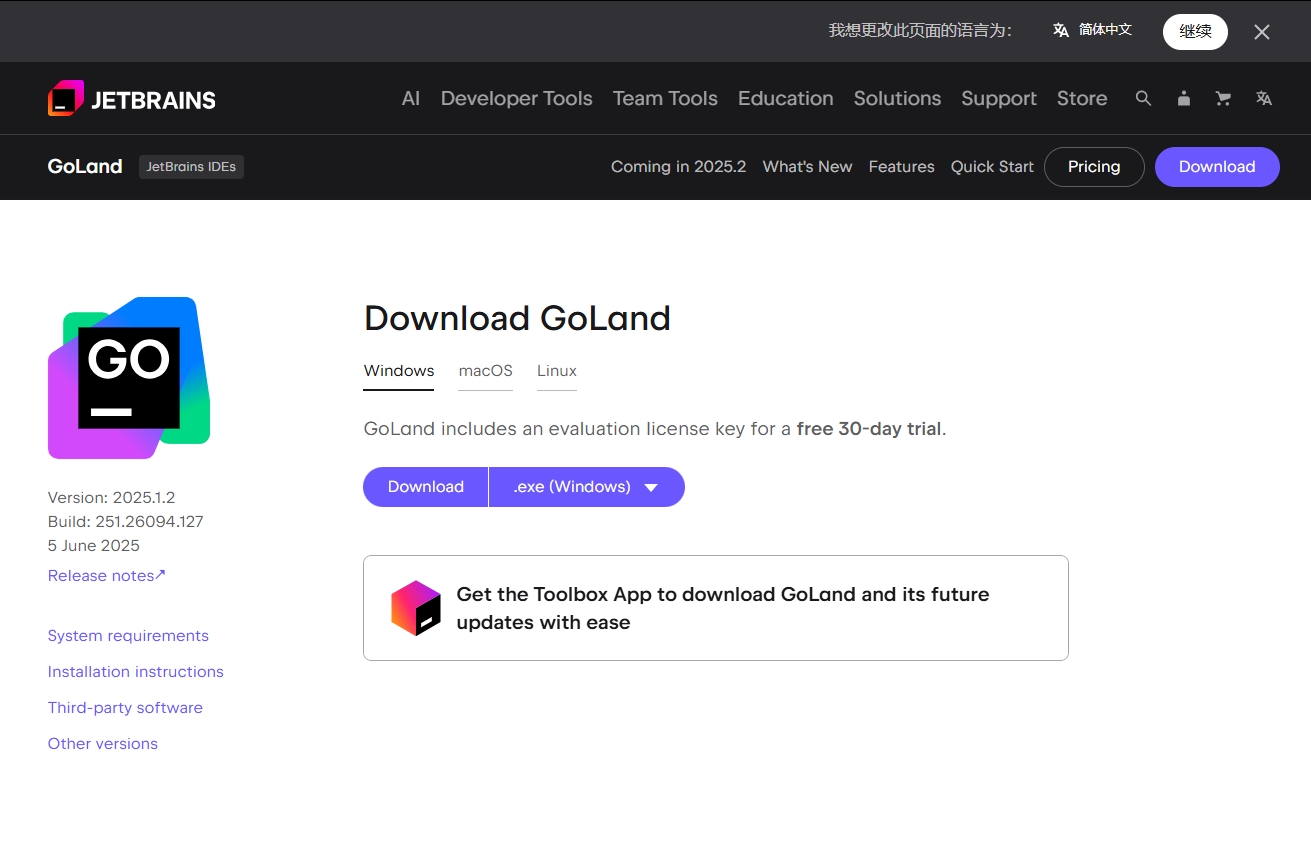Click the Get the Toolbox App card

point(716,608)
